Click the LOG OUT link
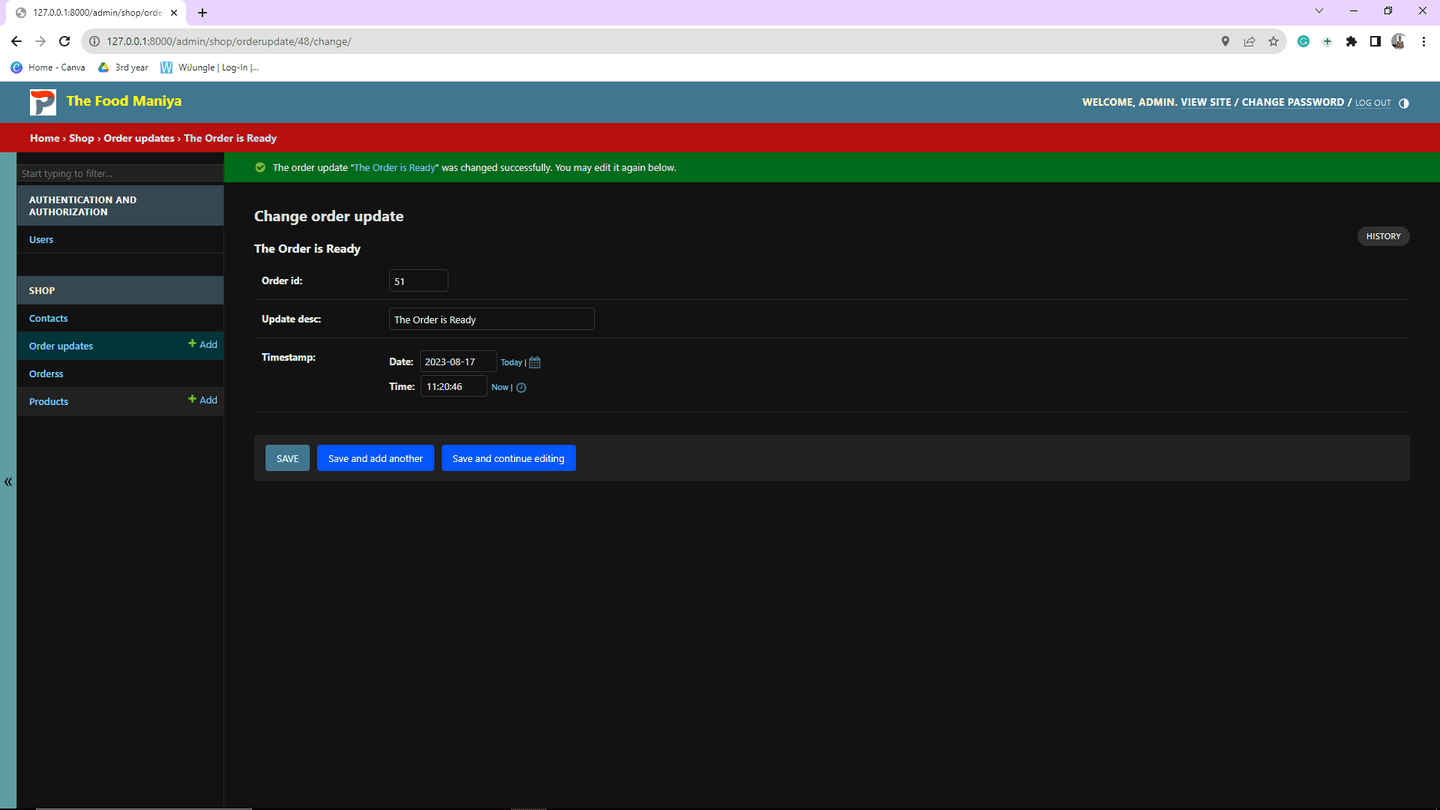The width and height of the screenshot is (1440, 810). (x=1373, y=103)
